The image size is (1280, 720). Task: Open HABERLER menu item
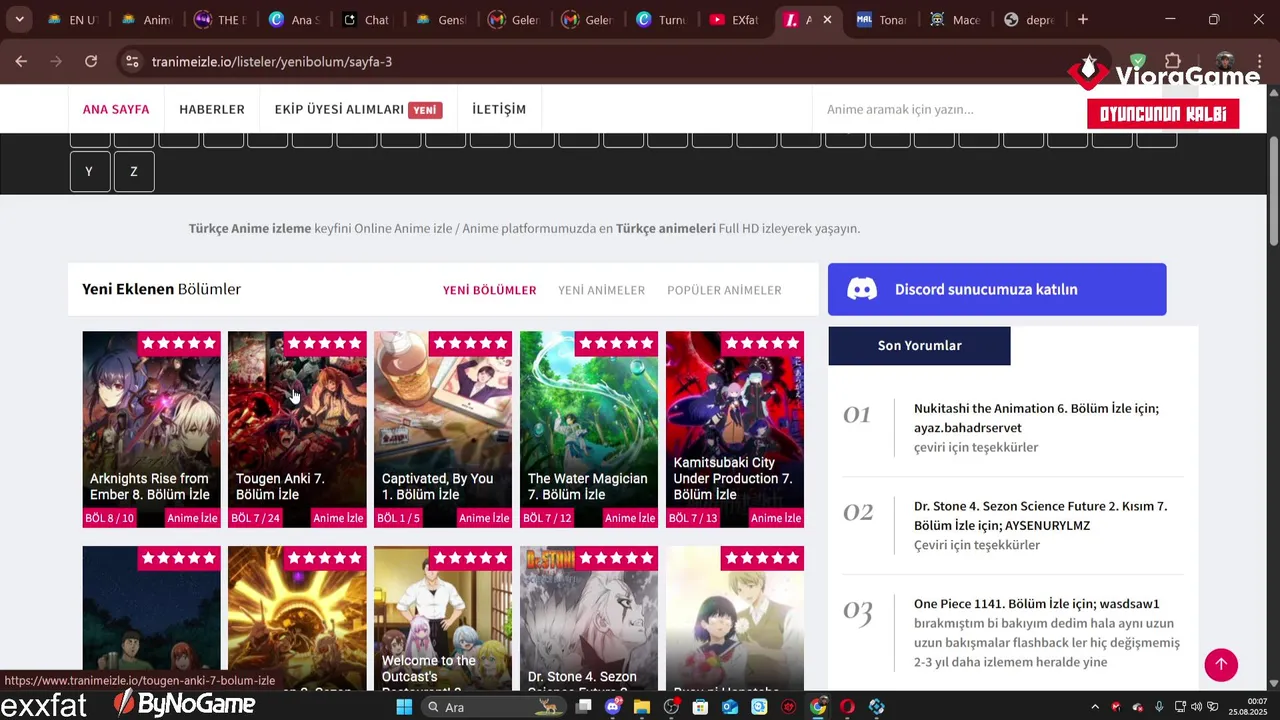coord(212,109)
